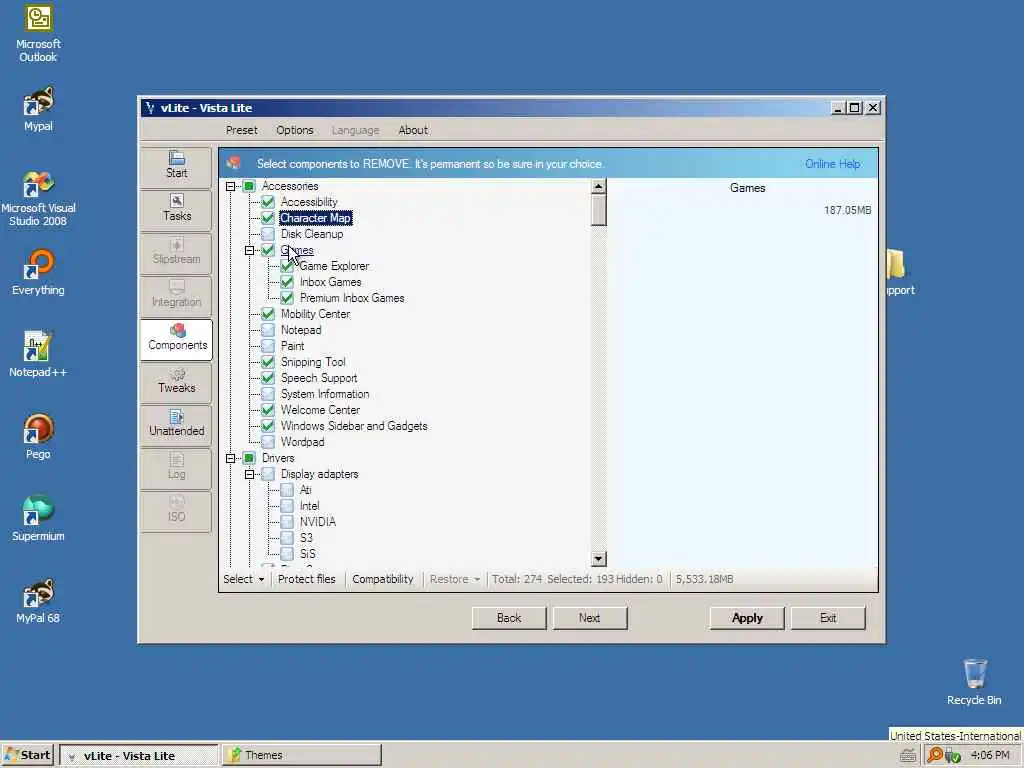This screenshot has width=1024, height=768.
Task: Click the vLite title bar logo icon
Action: tap(150, 108)
